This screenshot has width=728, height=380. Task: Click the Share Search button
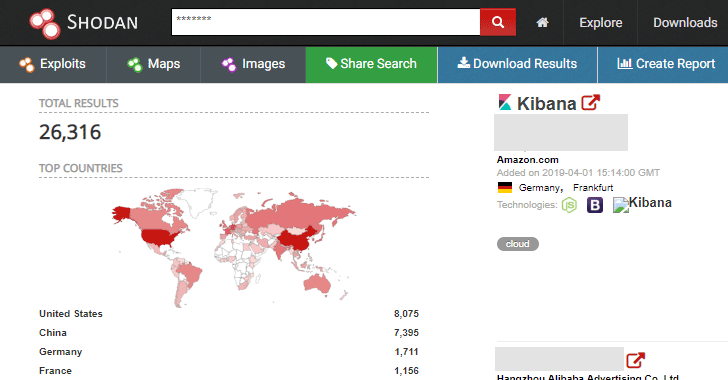tap(371, 64)
